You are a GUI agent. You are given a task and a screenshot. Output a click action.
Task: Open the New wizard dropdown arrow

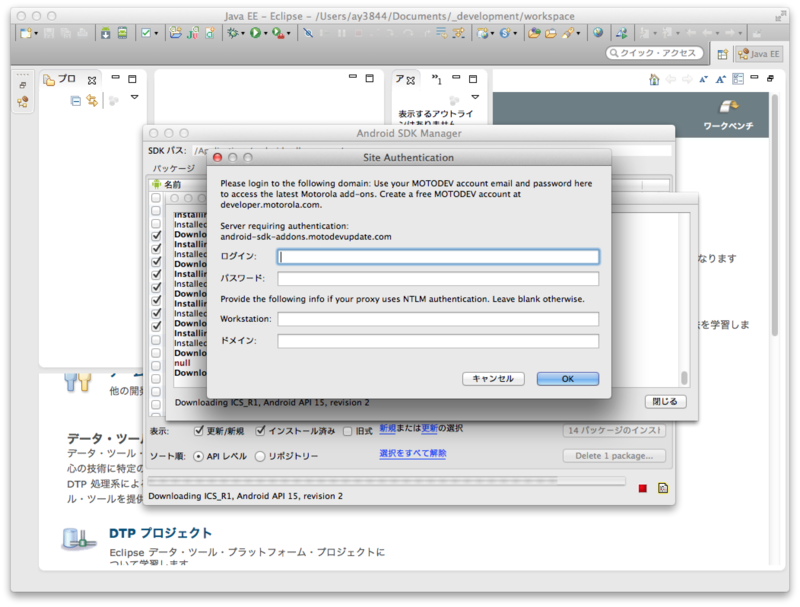(x=36, y=34)
